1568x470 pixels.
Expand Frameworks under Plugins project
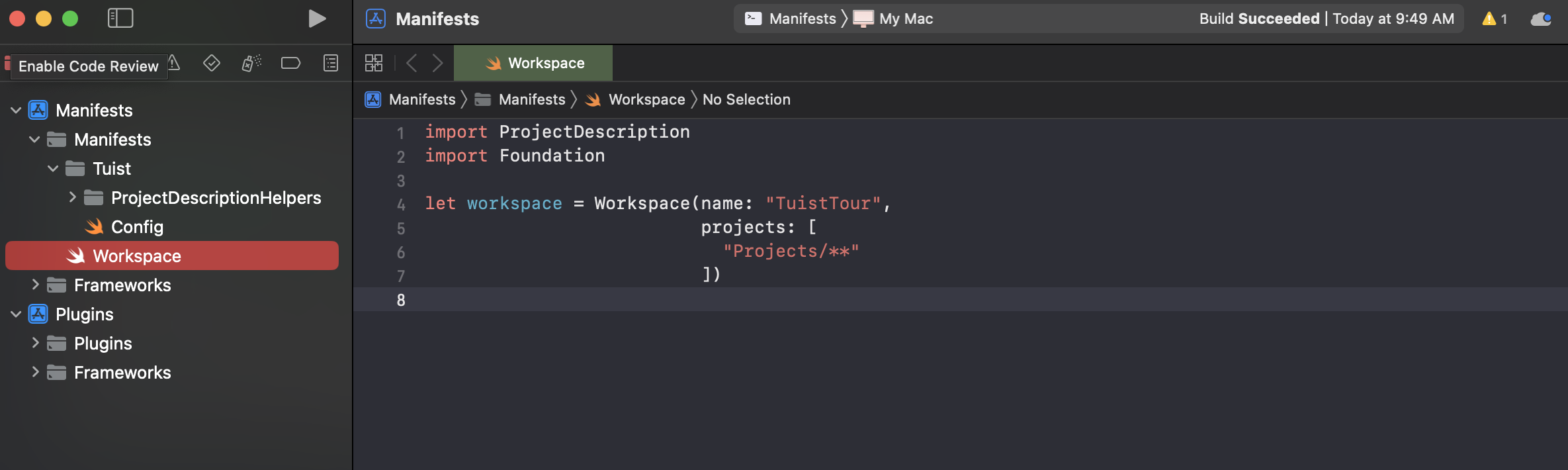[x=35, y=372]
